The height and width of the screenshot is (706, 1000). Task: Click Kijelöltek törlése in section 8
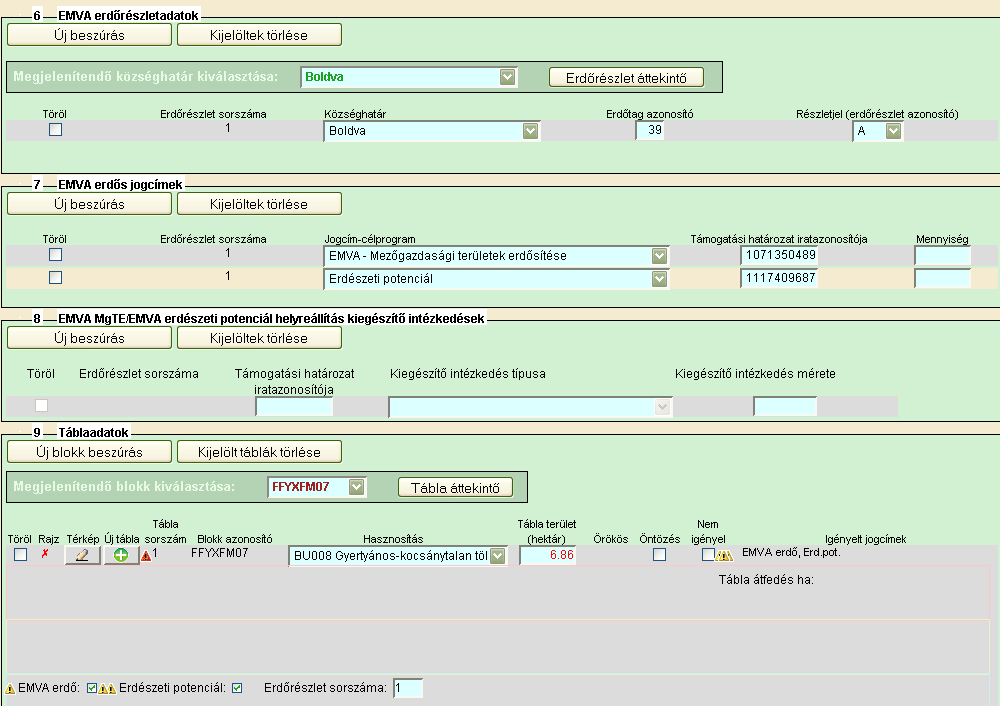(259, 338)
